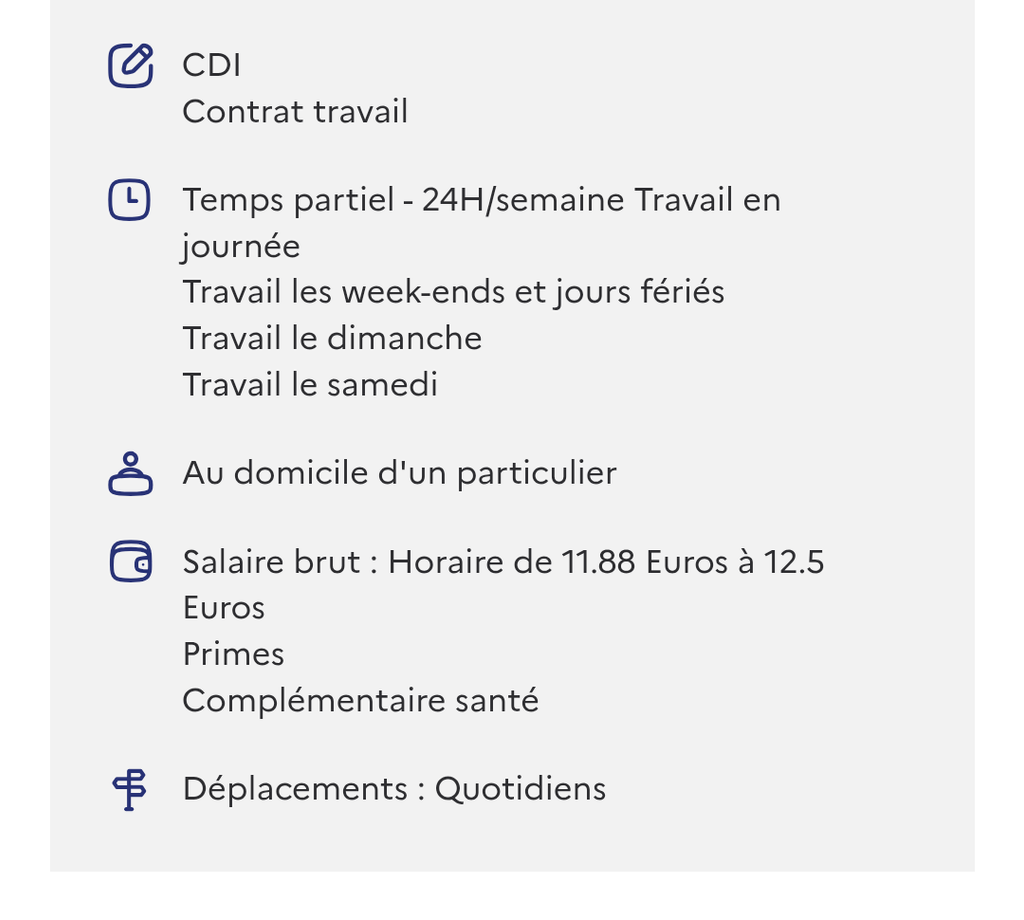Click the wallet salary icon

pos(130,561)
